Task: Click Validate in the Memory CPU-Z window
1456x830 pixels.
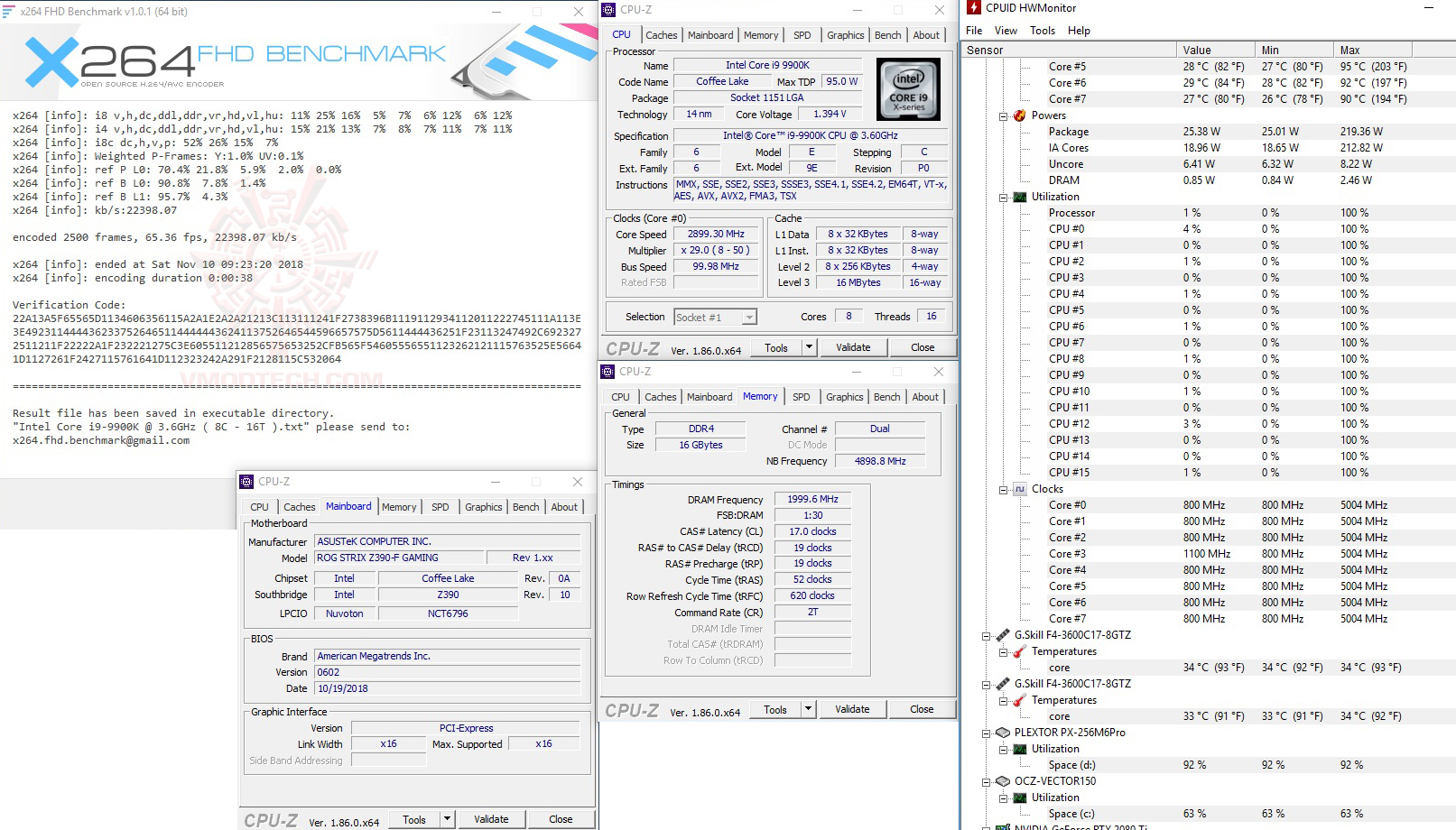Action: click(852, 709)
